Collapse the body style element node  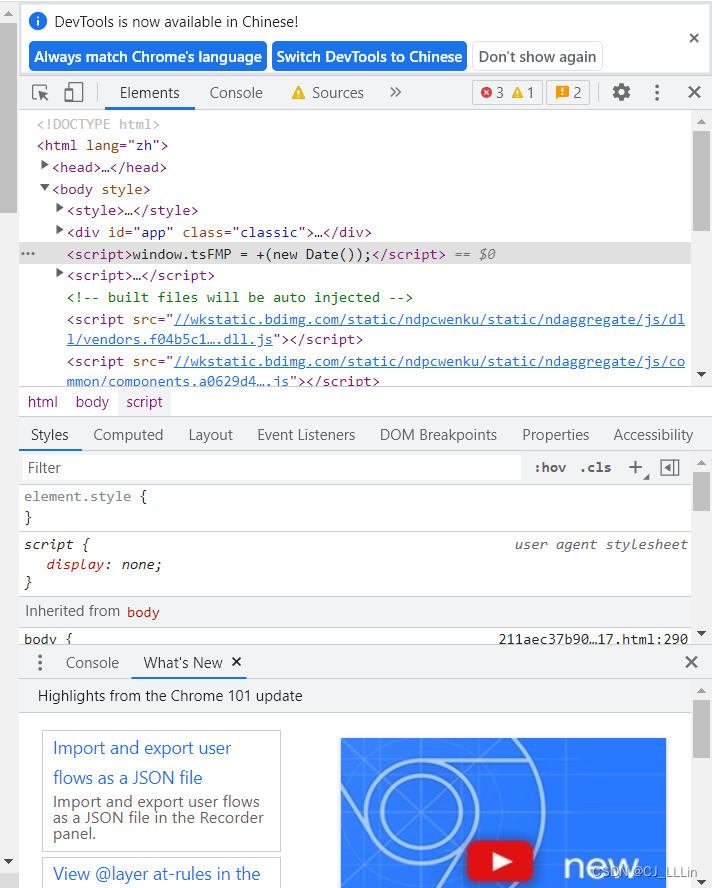pos(45,187)
